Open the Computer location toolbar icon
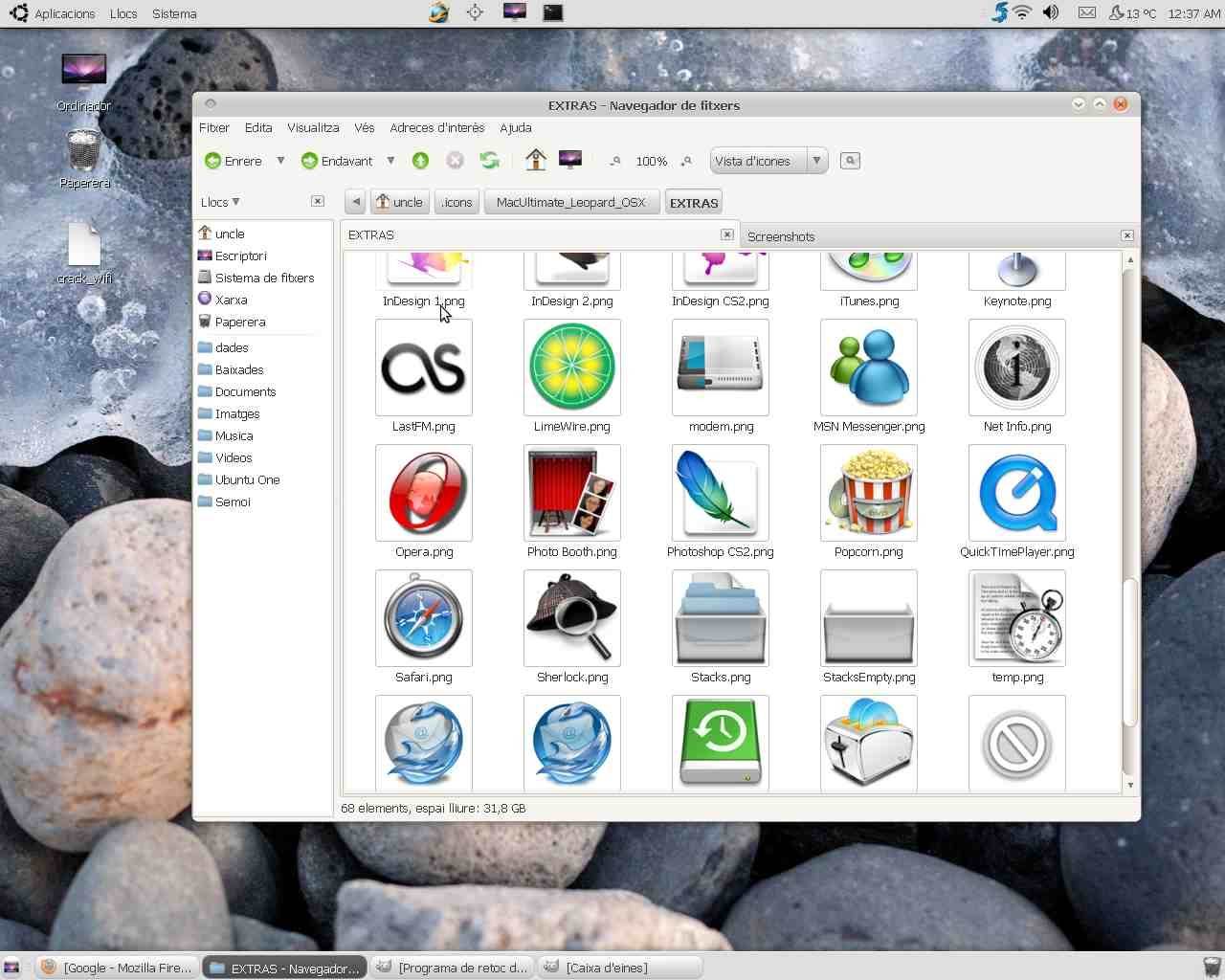 (570, 160)
